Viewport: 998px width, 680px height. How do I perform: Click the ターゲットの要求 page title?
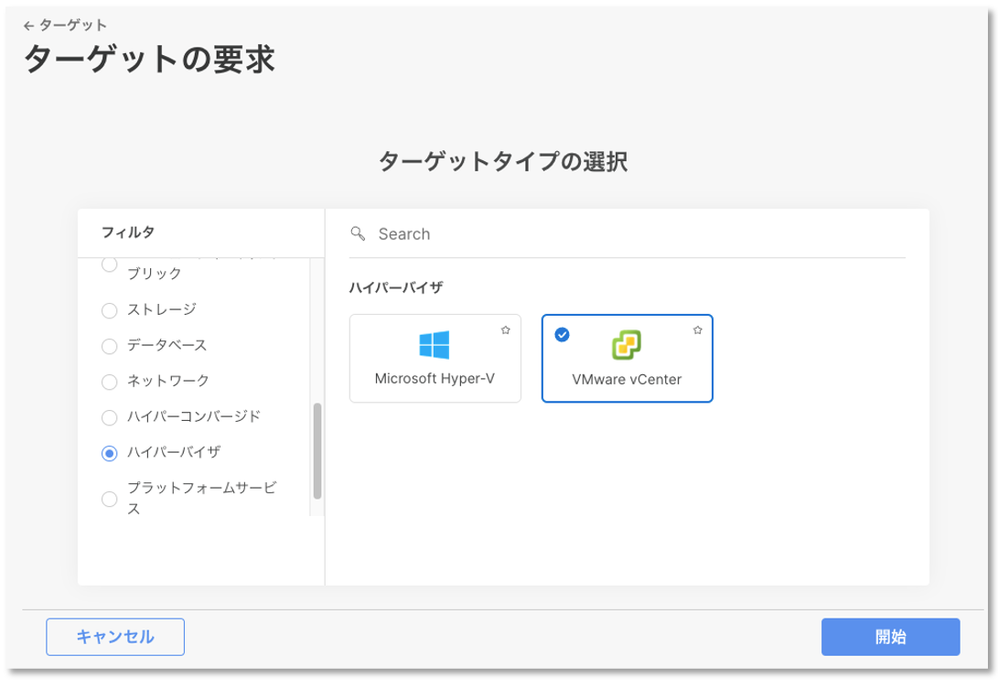tap(149, 59)
